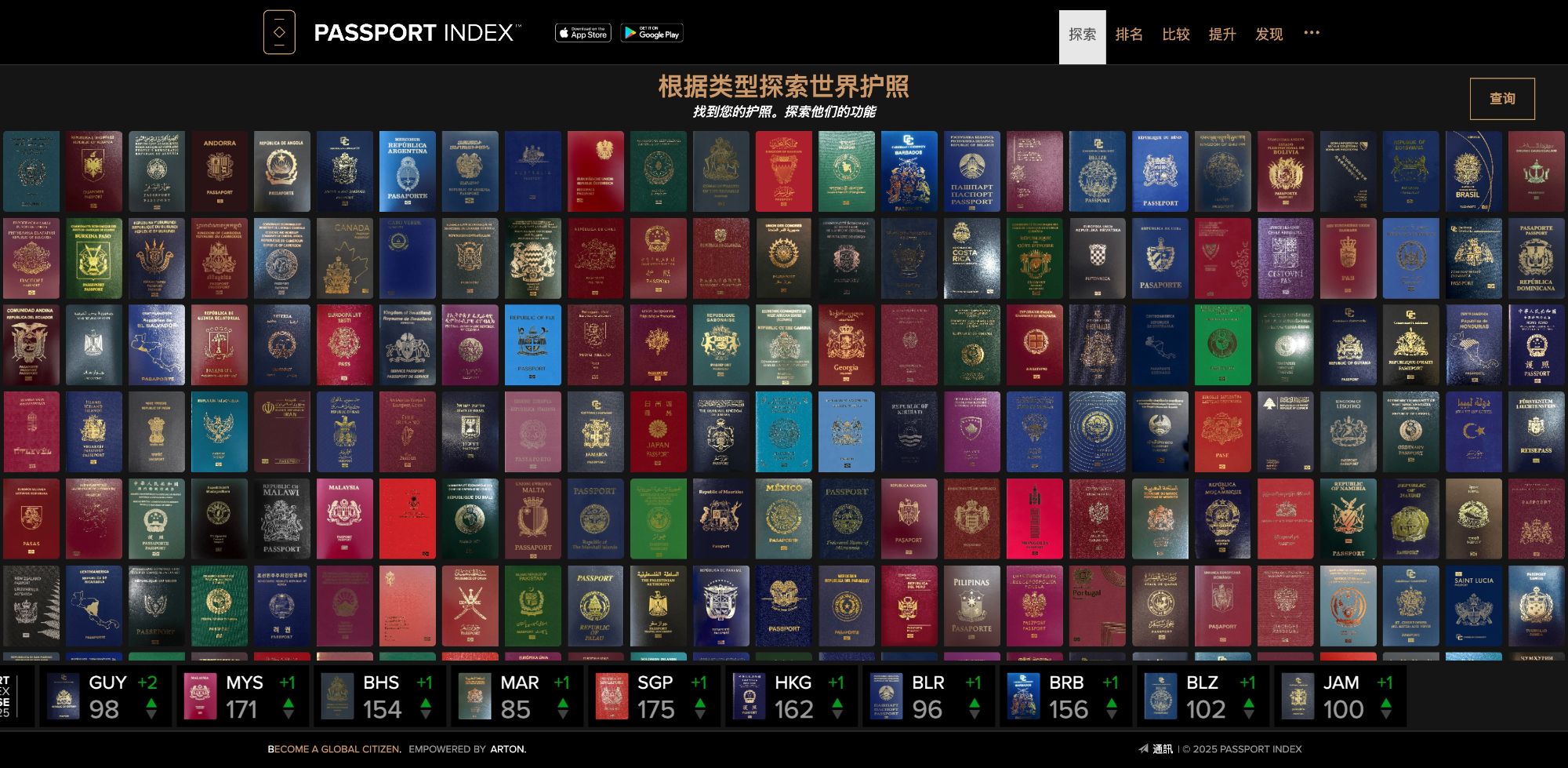The image size is (1568, 768).
Task: Open the BRB 156 ticker item
Action: 1065,696
